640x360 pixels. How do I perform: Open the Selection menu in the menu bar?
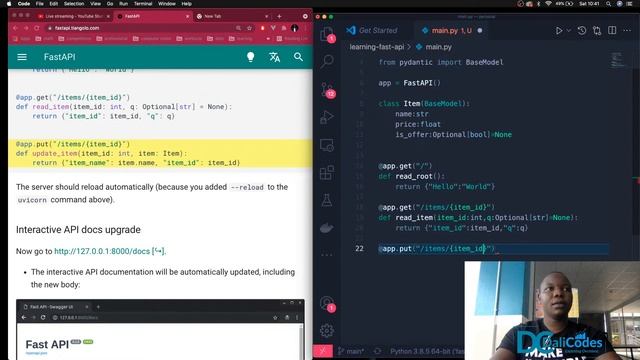74,4
